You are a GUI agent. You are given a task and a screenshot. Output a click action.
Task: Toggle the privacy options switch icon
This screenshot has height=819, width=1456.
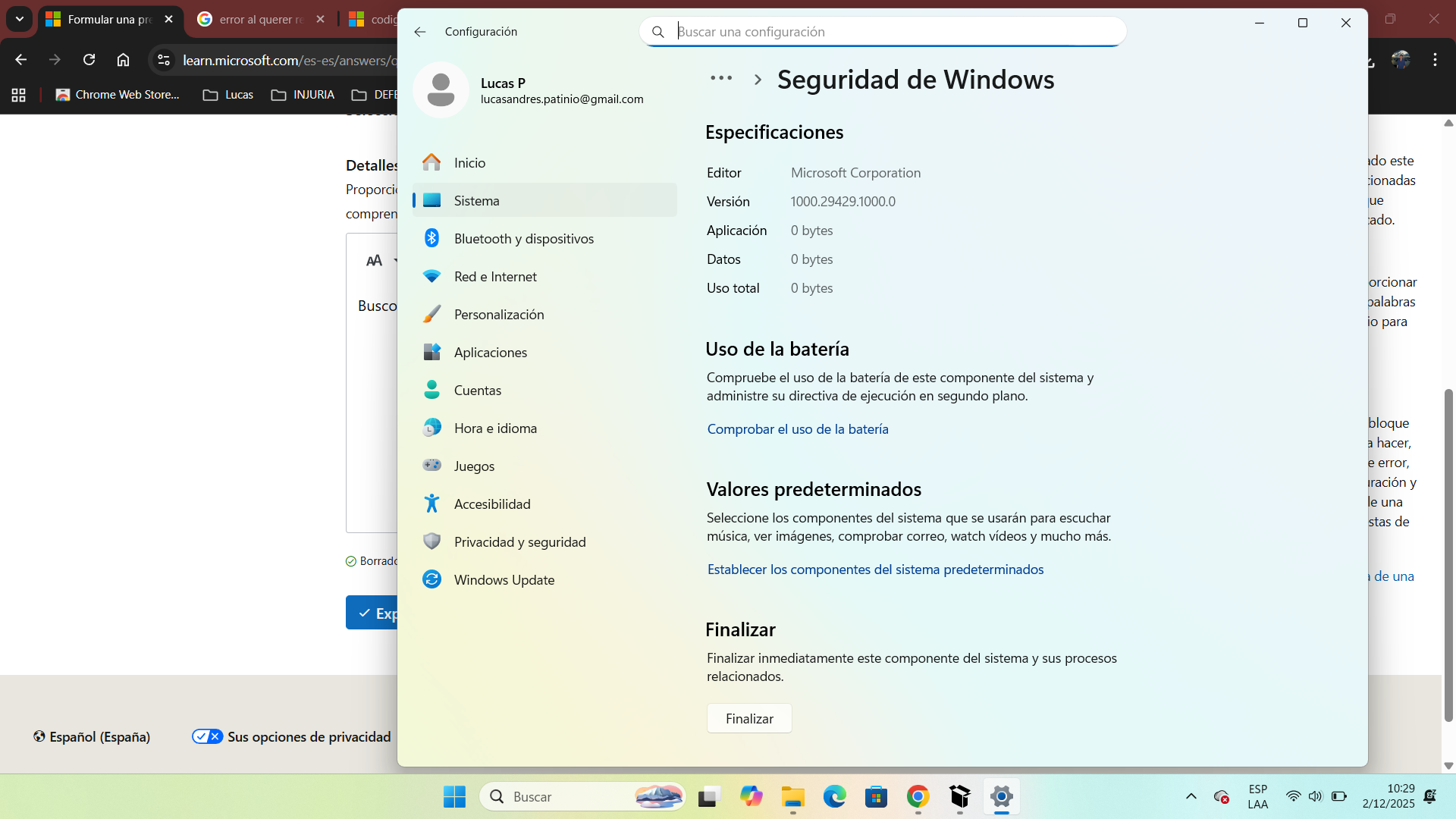click(x=207, y=736)
